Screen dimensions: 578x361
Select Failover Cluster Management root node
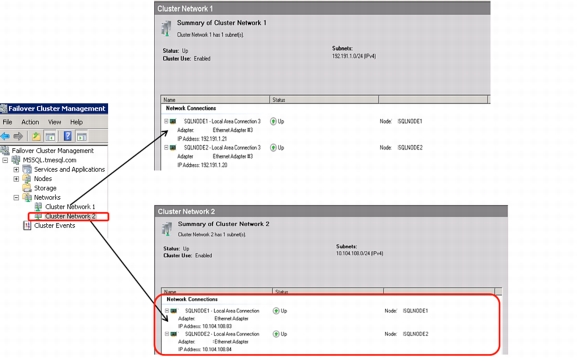click(53, 150)
